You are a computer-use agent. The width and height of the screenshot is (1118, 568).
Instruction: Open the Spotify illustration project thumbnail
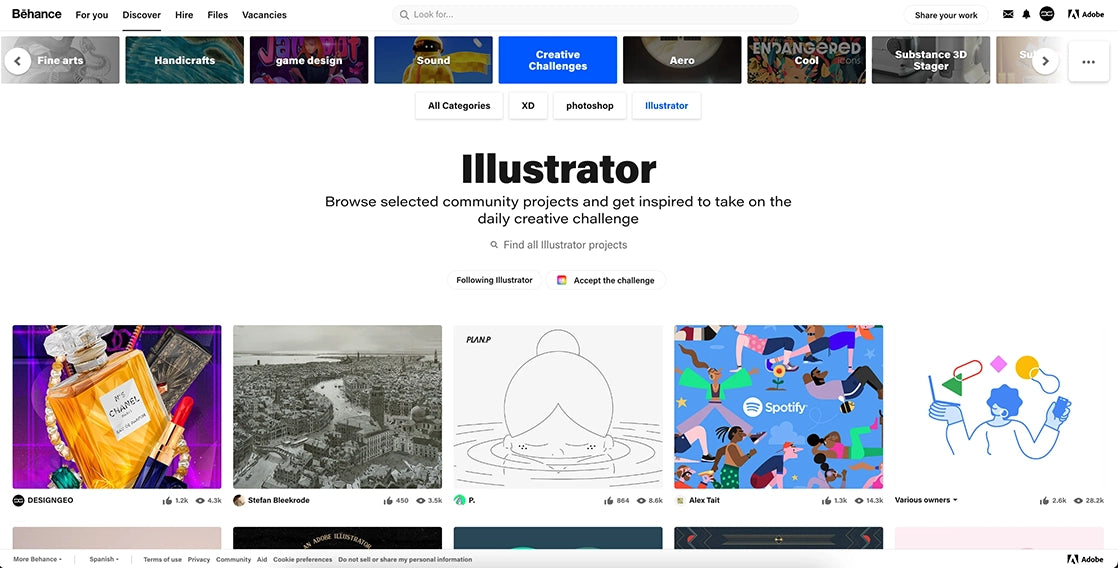[779, 407]
